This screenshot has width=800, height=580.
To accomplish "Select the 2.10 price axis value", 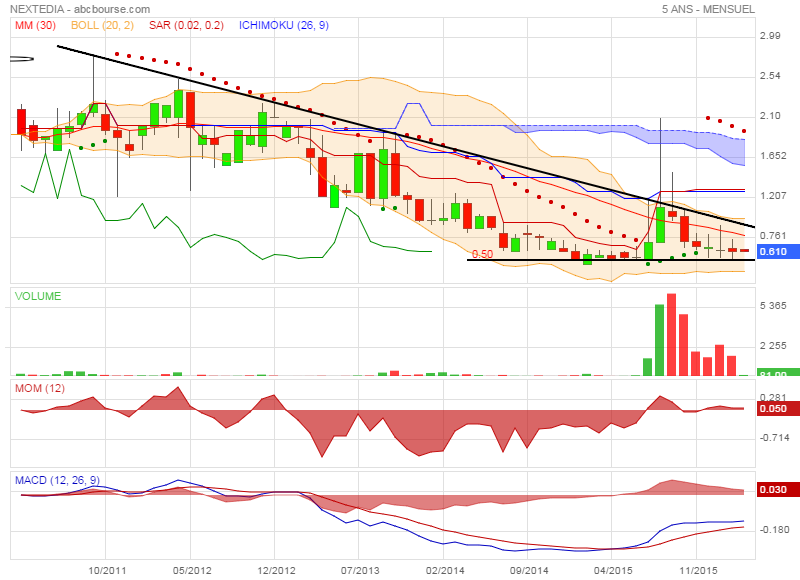I will [770, 116].
